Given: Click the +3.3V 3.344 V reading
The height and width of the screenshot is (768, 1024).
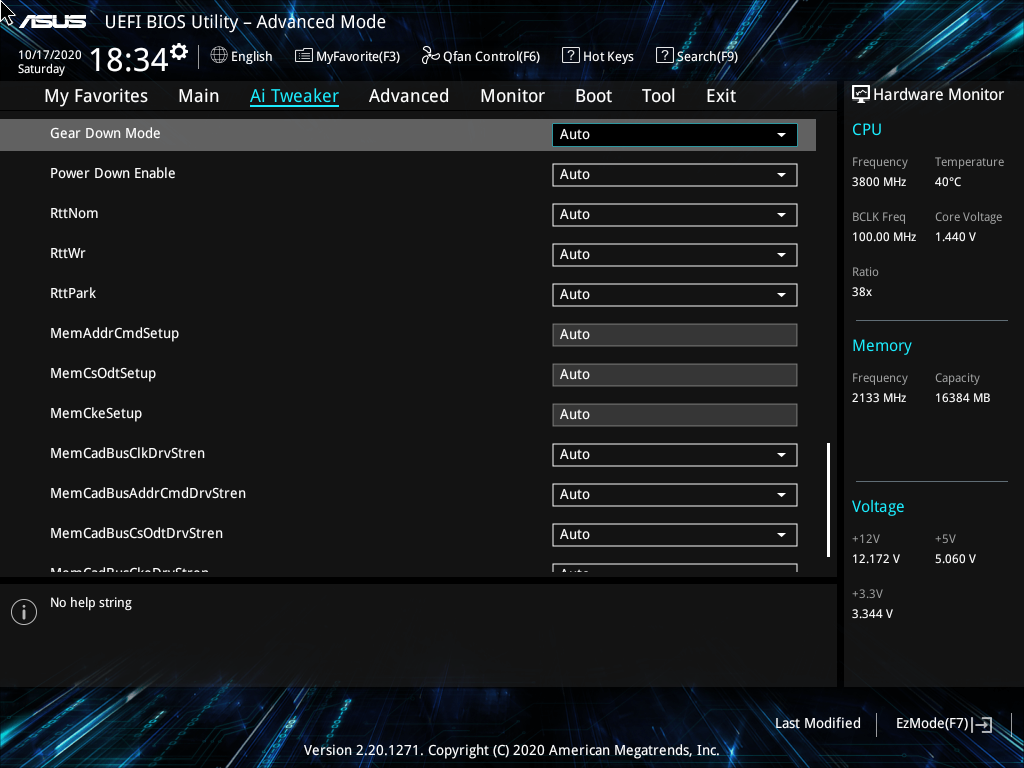Looking at the screenshot, I should click(872, 614).
